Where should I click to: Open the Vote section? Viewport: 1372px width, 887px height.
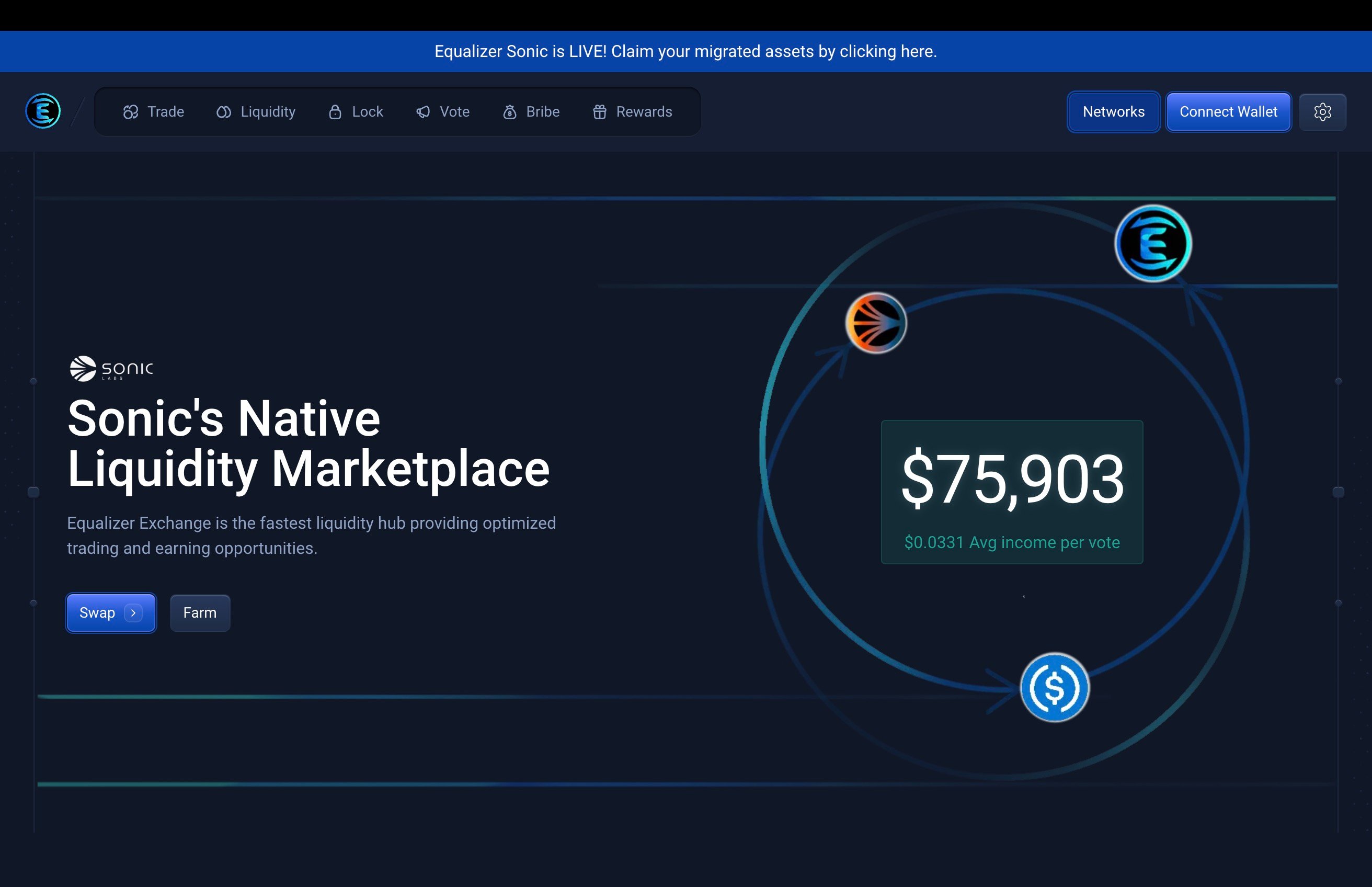(x=443, y=112)
